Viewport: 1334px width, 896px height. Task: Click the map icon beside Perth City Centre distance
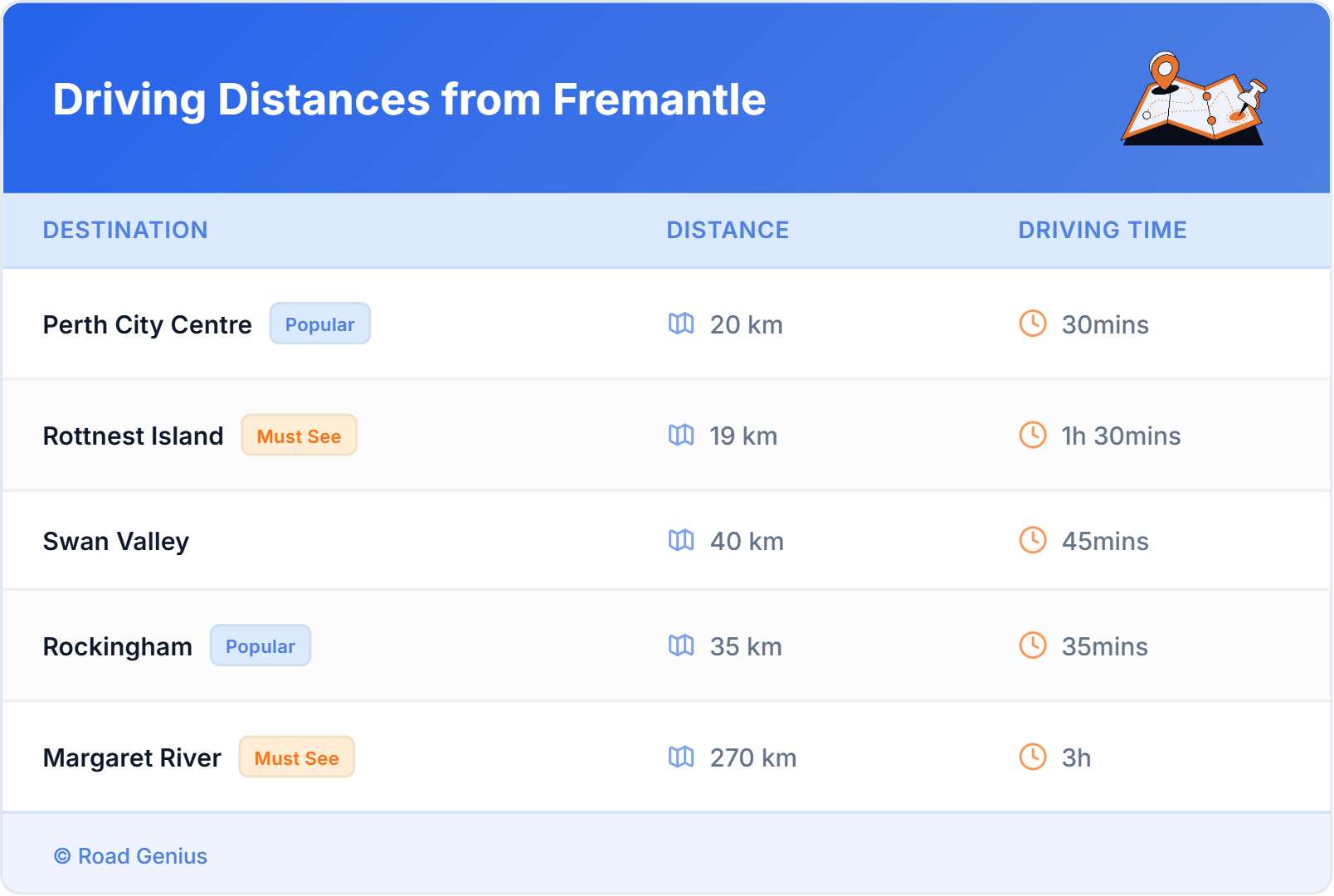coord(682,324)
